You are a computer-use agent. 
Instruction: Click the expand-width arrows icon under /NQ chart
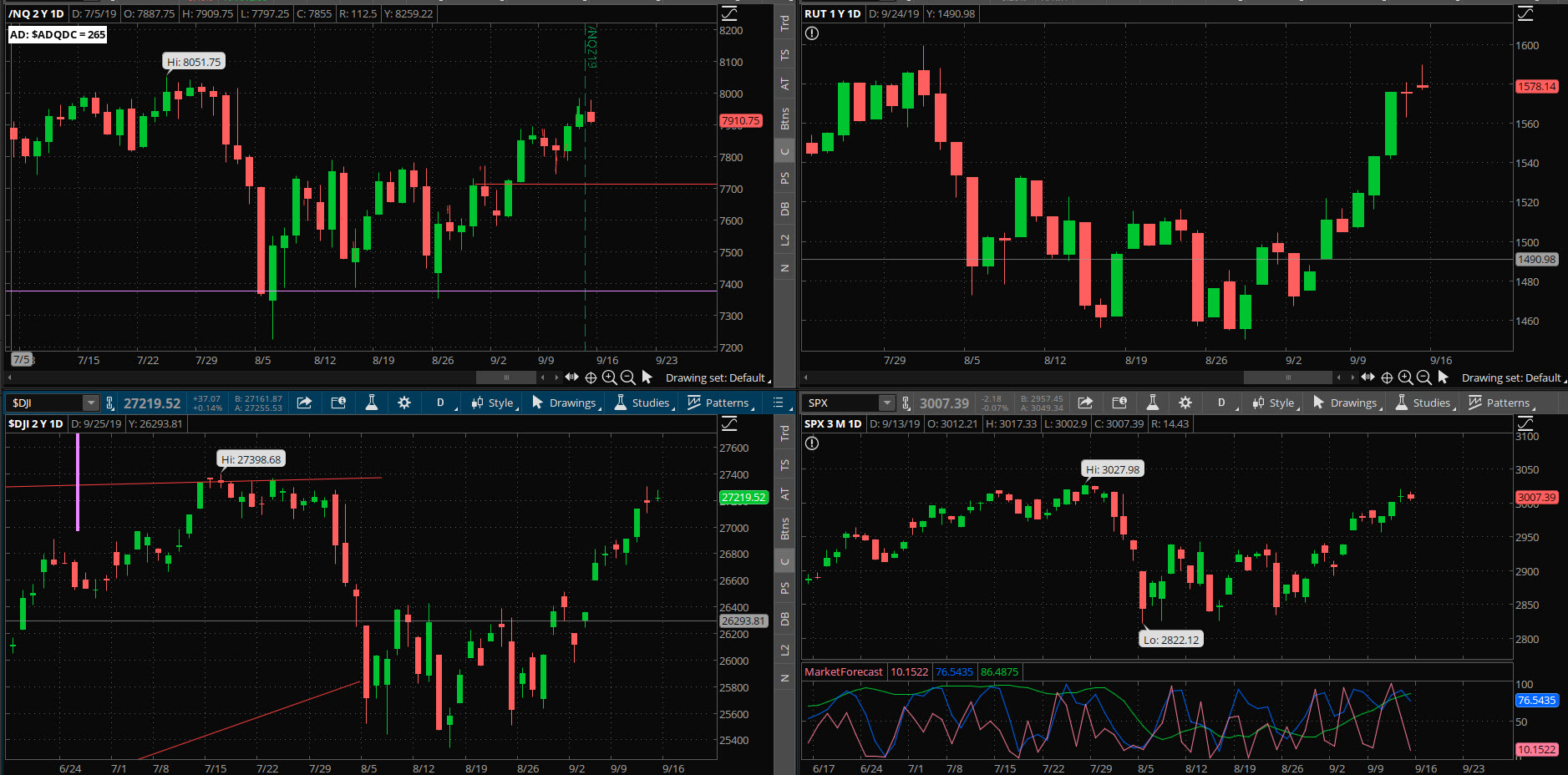pyautogui.click(x=572, y=377)
